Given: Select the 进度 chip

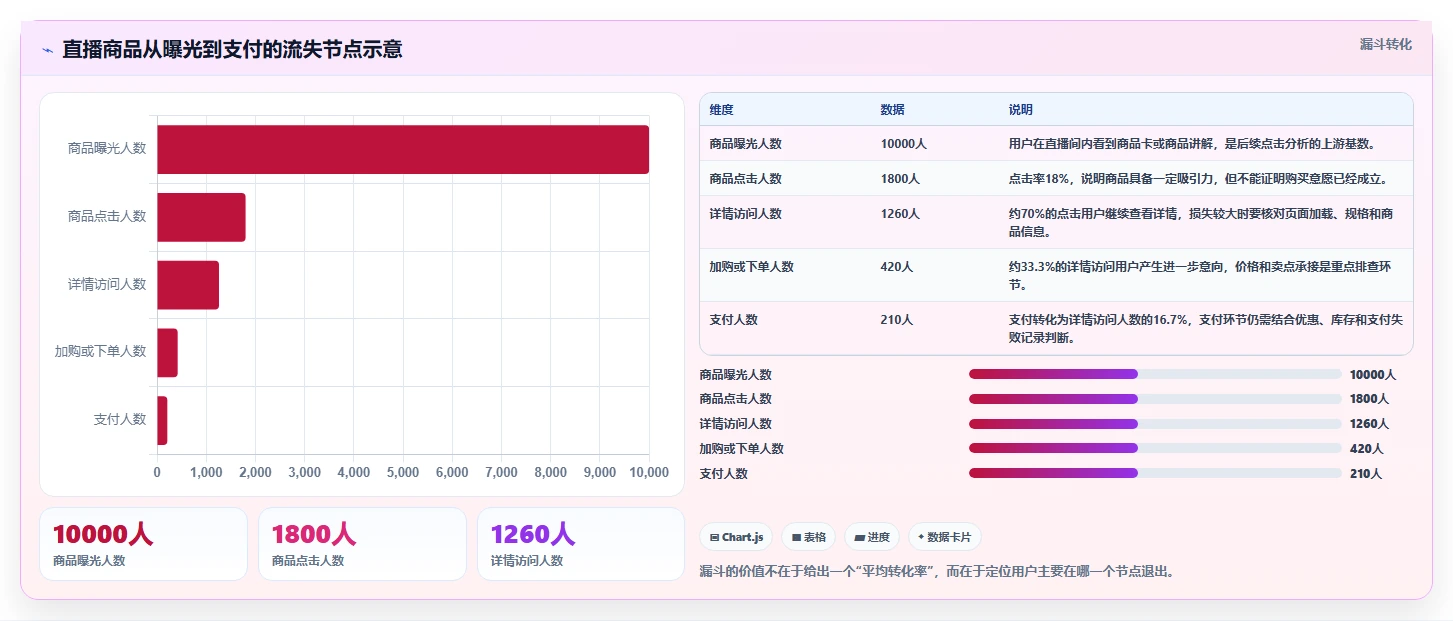Looking at the screenshot, I should point(872,537).
